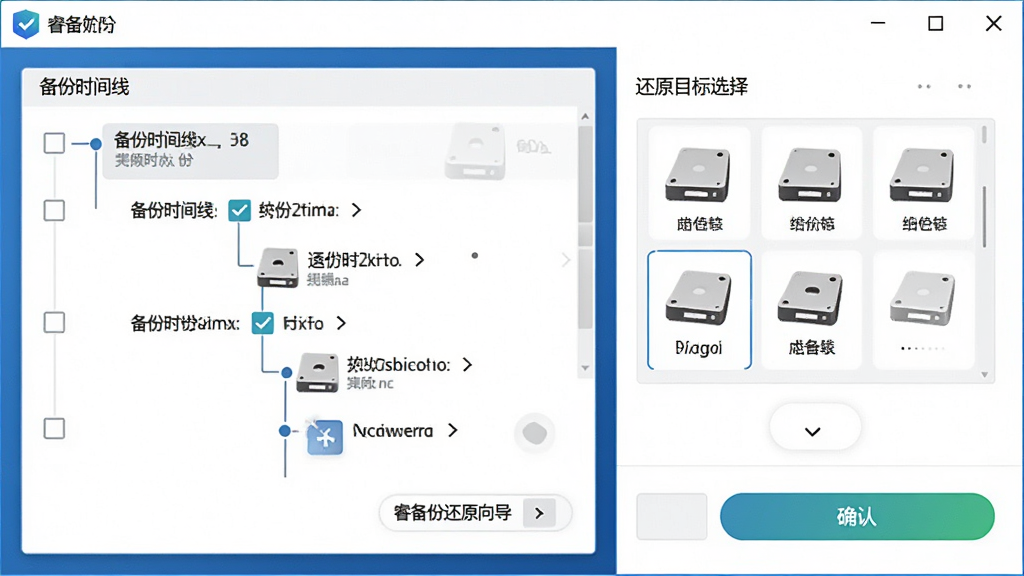This screenshot has width=1024, height=576.
Task: Click the timeline node beside Ncaiwerra icon
Action: pyautogui.click(x=285, y=431)
